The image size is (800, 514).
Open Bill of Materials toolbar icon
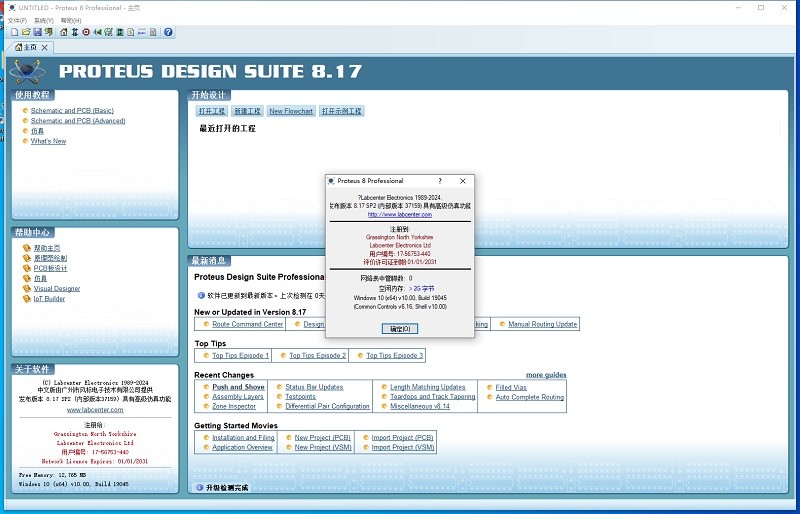tap(131, 32)
